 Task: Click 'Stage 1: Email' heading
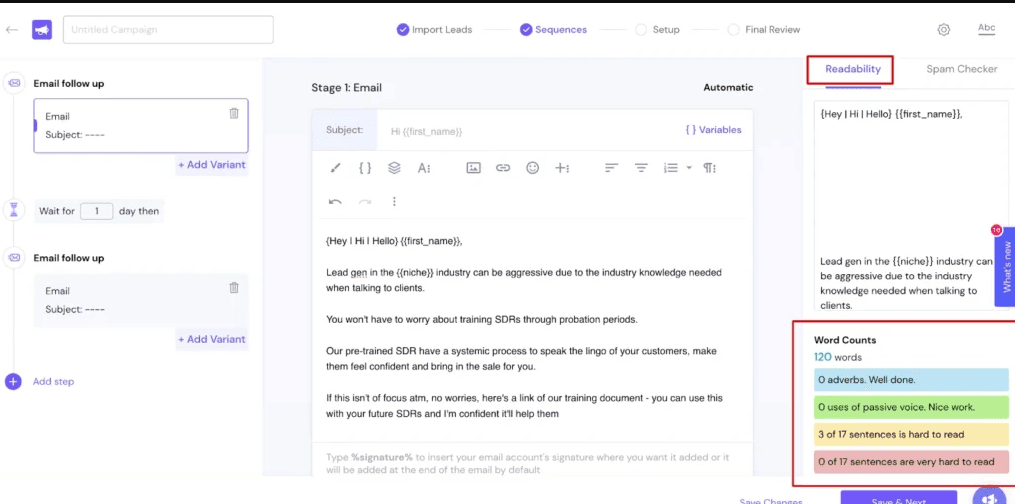tap(346, 88)
